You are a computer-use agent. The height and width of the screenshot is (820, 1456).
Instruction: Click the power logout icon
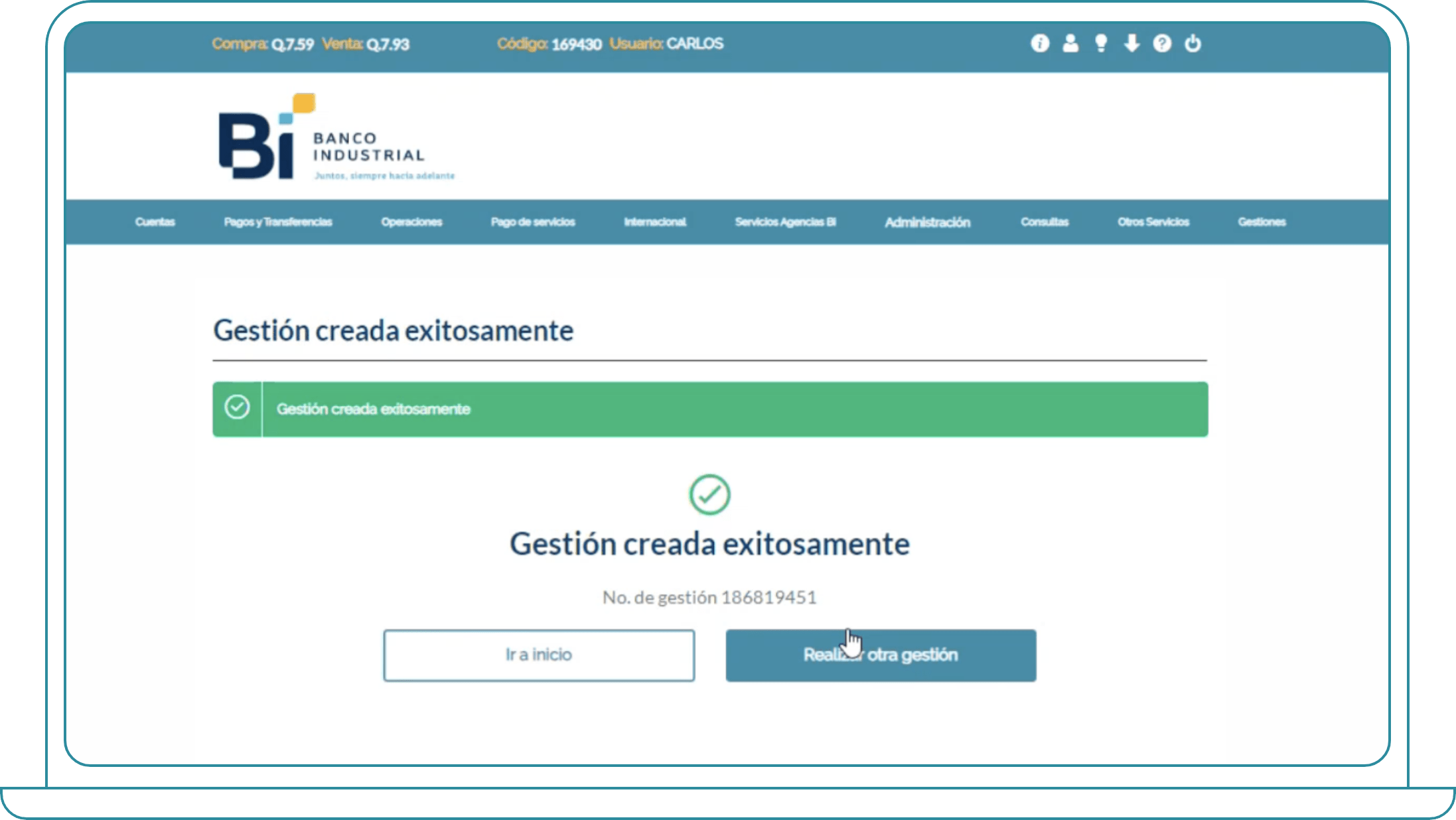(1193, 43)
